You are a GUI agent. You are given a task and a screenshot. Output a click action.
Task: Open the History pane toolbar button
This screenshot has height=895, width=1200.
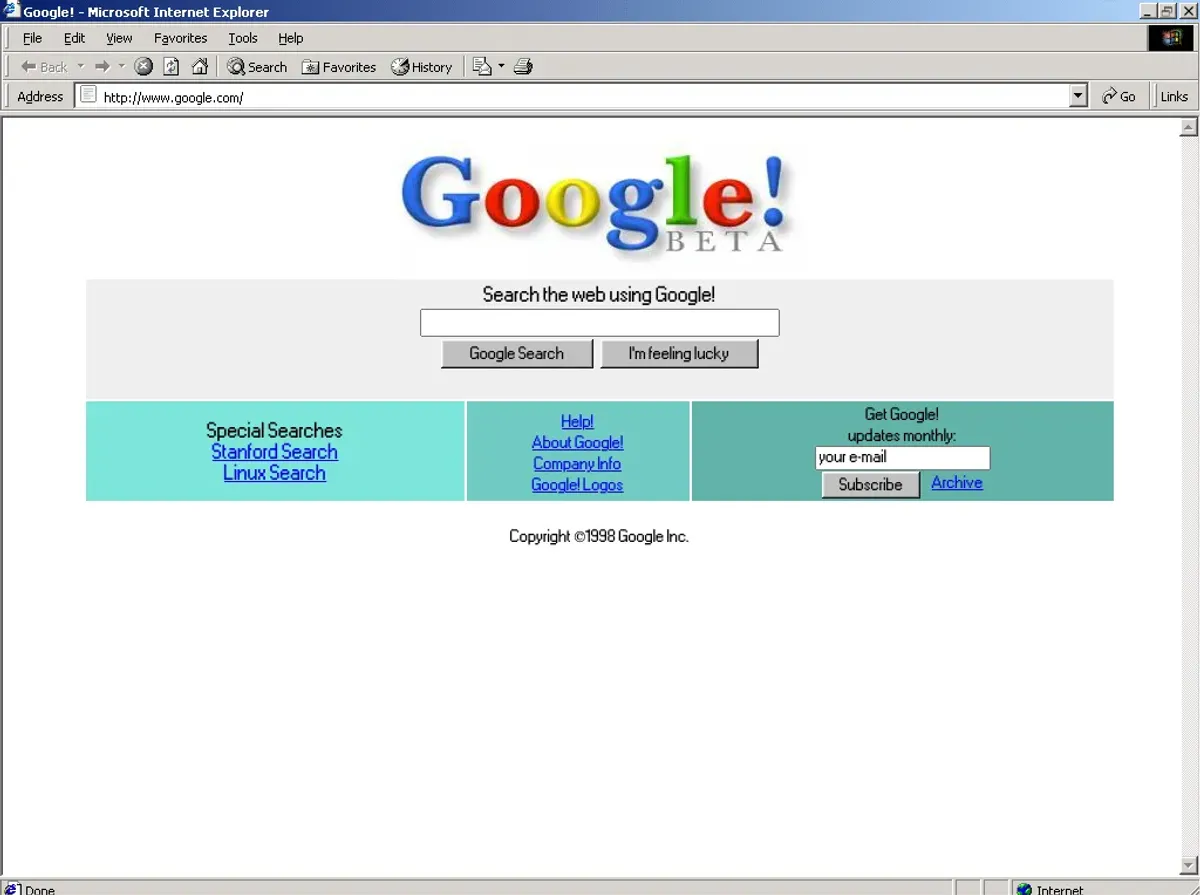tap(422, 67)
